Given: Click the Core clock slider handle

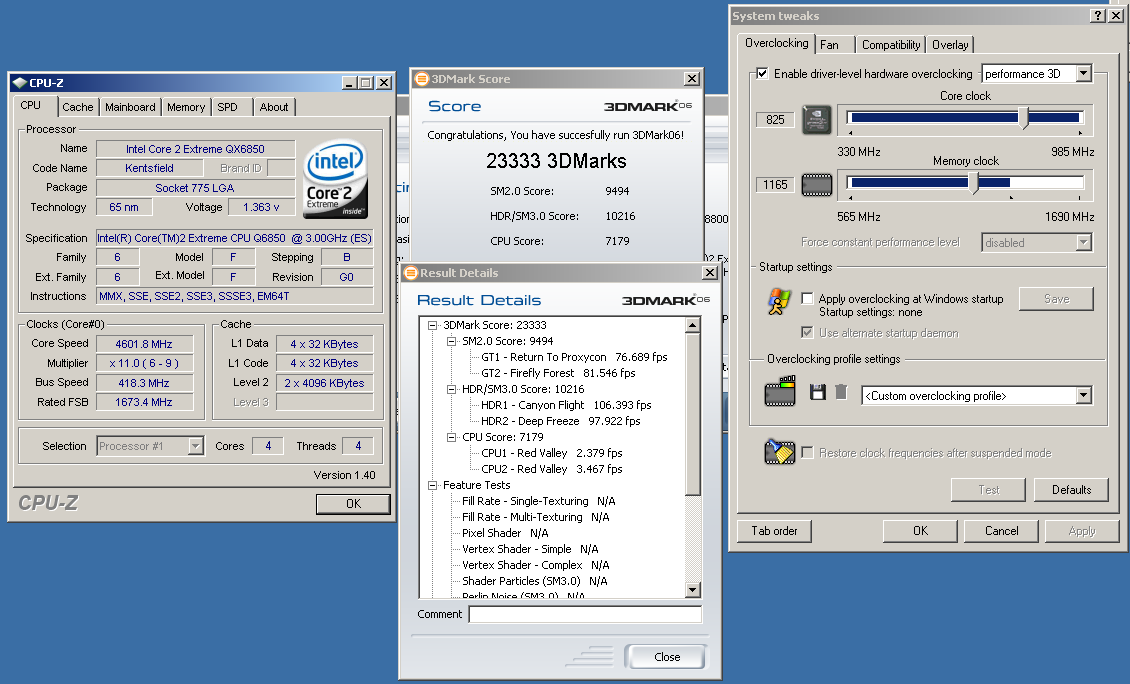Looking at the screenshot, I should tap(1024, 118).
